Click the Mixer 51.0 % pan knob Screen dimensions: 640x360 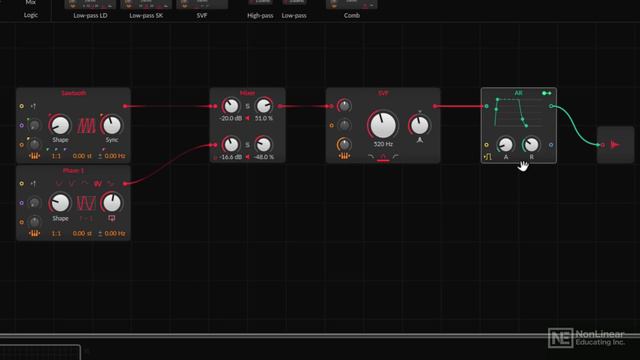(x=264, y=106)
